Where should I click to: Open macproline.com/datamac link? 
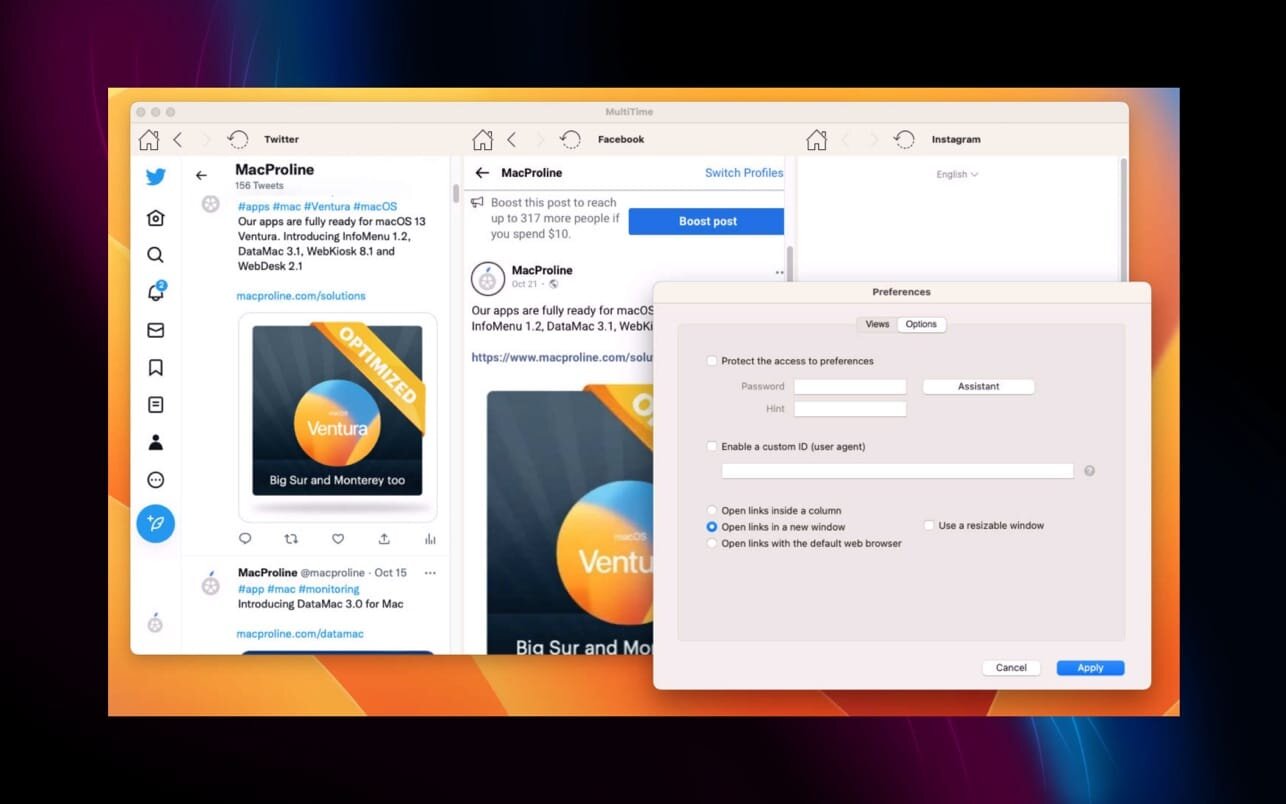click(300, 634)
